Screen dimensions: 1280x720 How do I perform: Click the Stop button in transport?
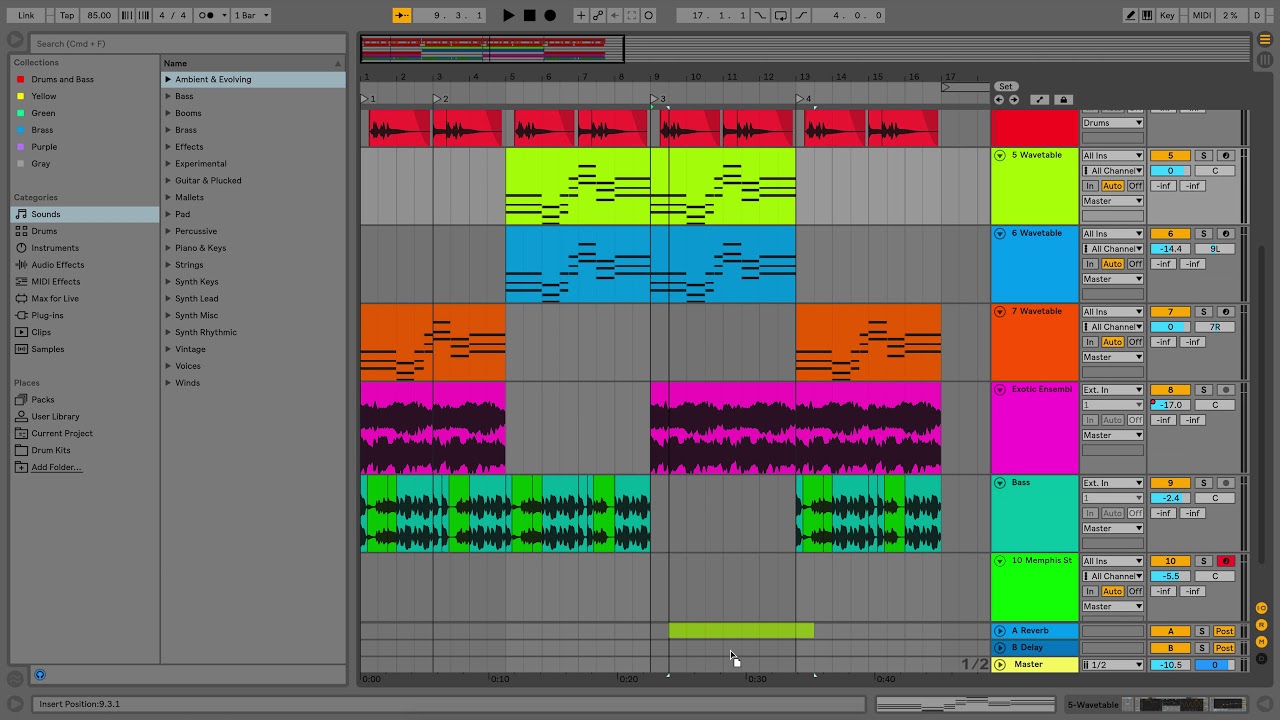click(x=529, y=15)
